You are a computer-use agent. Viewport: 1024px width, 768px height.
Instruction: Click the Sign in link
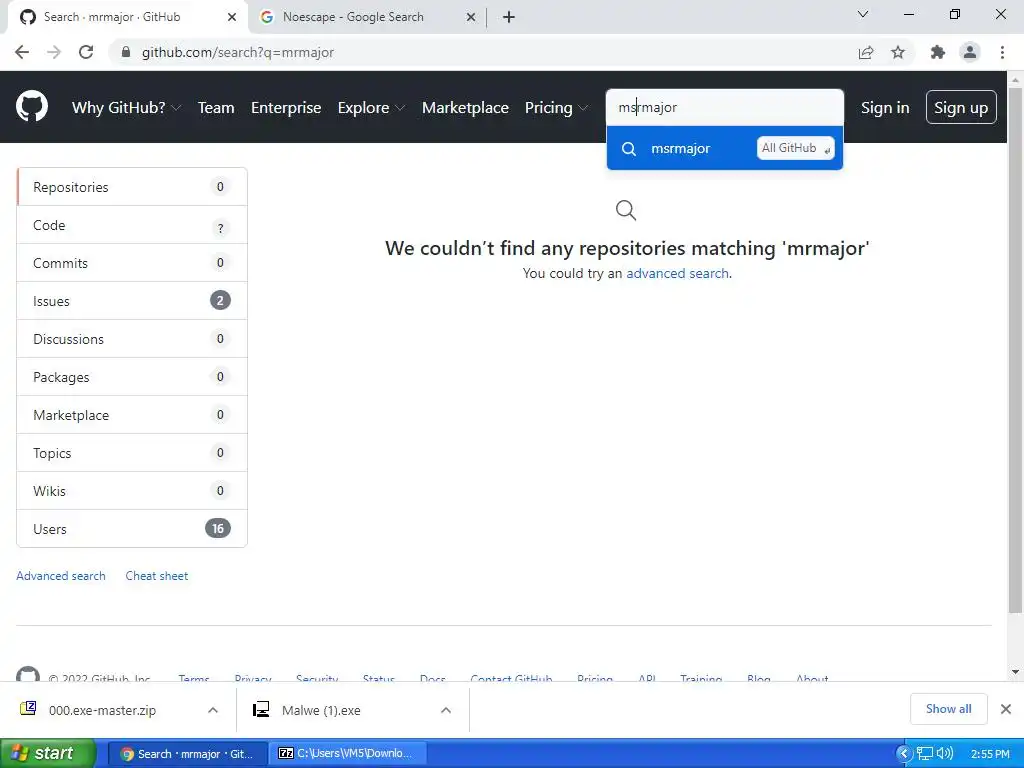tap(885, 108)
